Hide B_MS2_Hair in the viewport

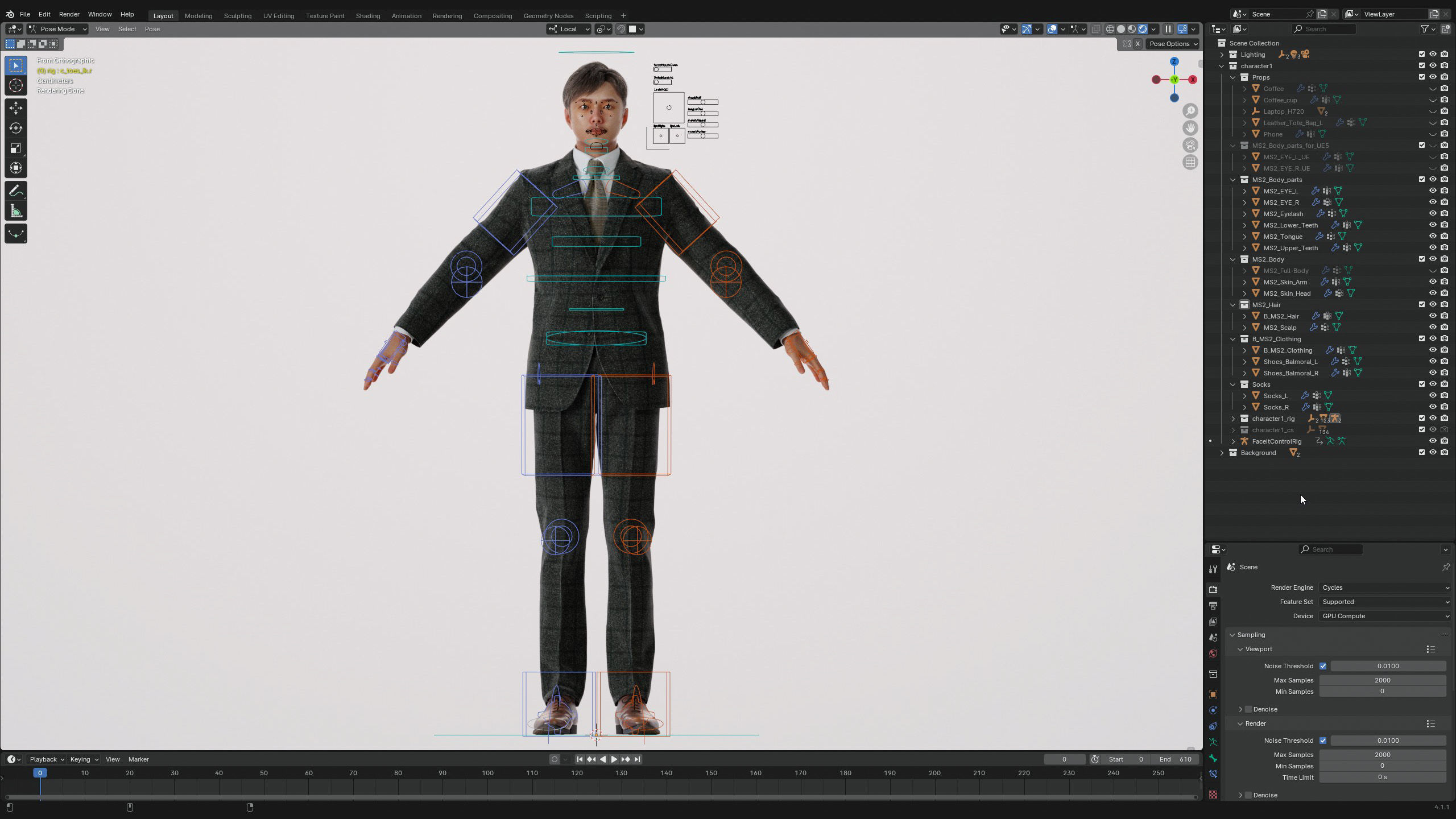pos(1433,316)
